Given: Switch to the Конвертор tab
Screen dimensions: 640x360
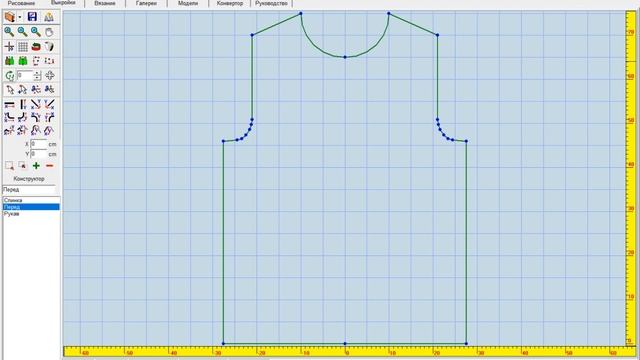Looking at the screenshot, I should 230,3.
